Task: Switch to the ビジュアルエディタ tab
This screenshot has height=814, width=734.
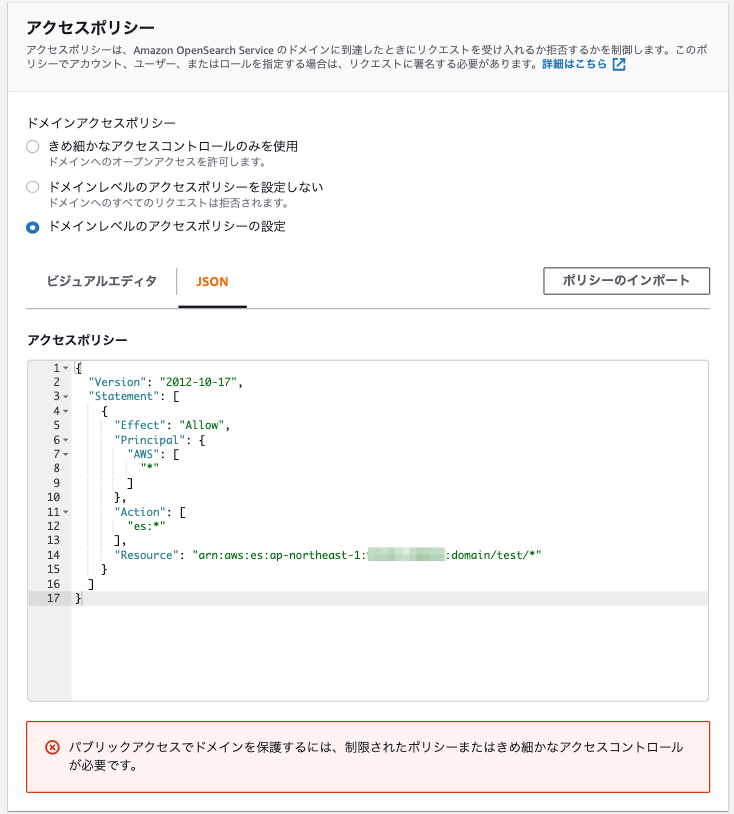Action: [x=102, y=281]
